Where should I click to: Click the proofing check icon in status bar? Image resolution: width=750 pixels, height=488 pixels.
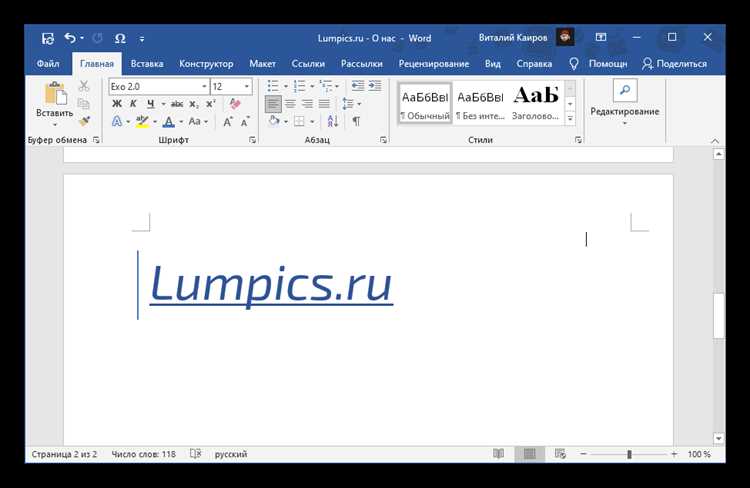[195, 454]
